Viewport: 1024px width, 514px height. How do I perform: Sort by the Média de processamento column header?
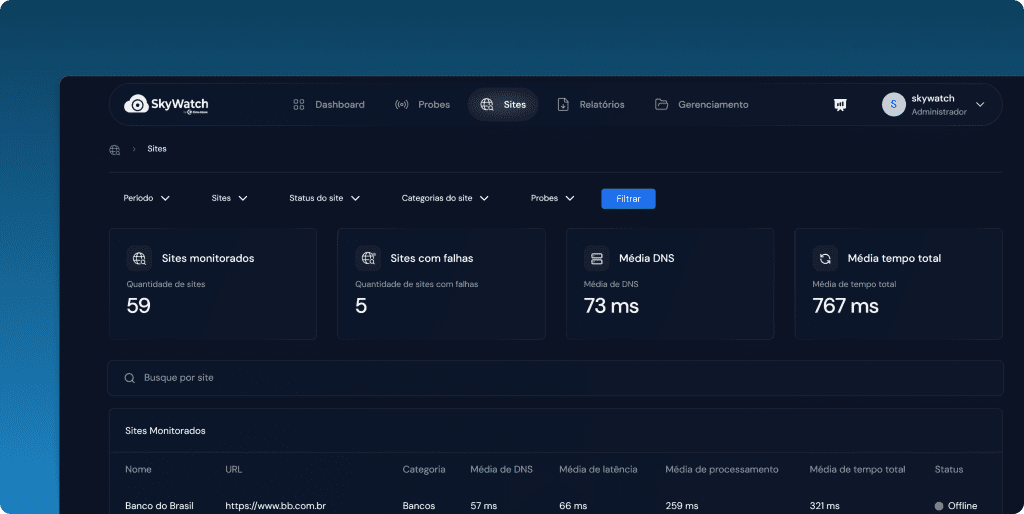tap(722, 469)
